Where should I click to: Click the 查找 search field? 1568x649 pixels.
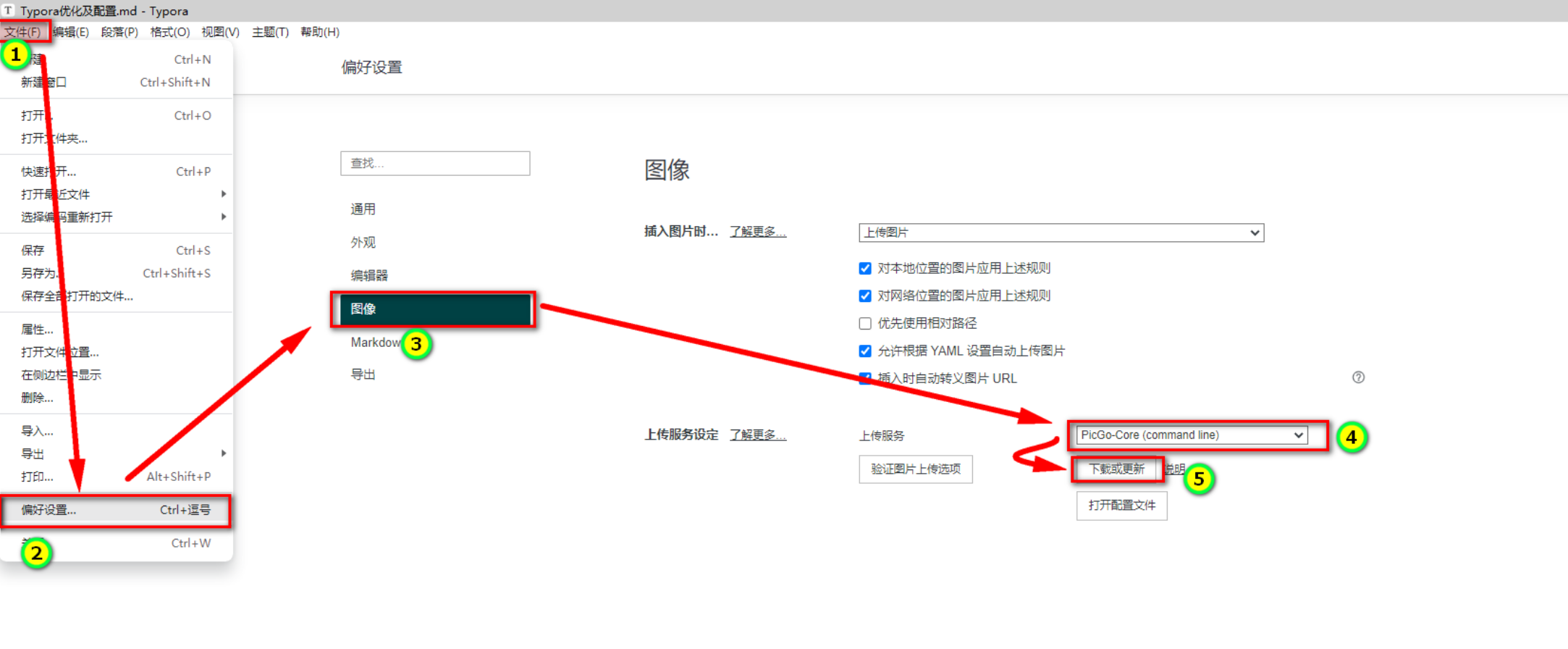[435, 164]
